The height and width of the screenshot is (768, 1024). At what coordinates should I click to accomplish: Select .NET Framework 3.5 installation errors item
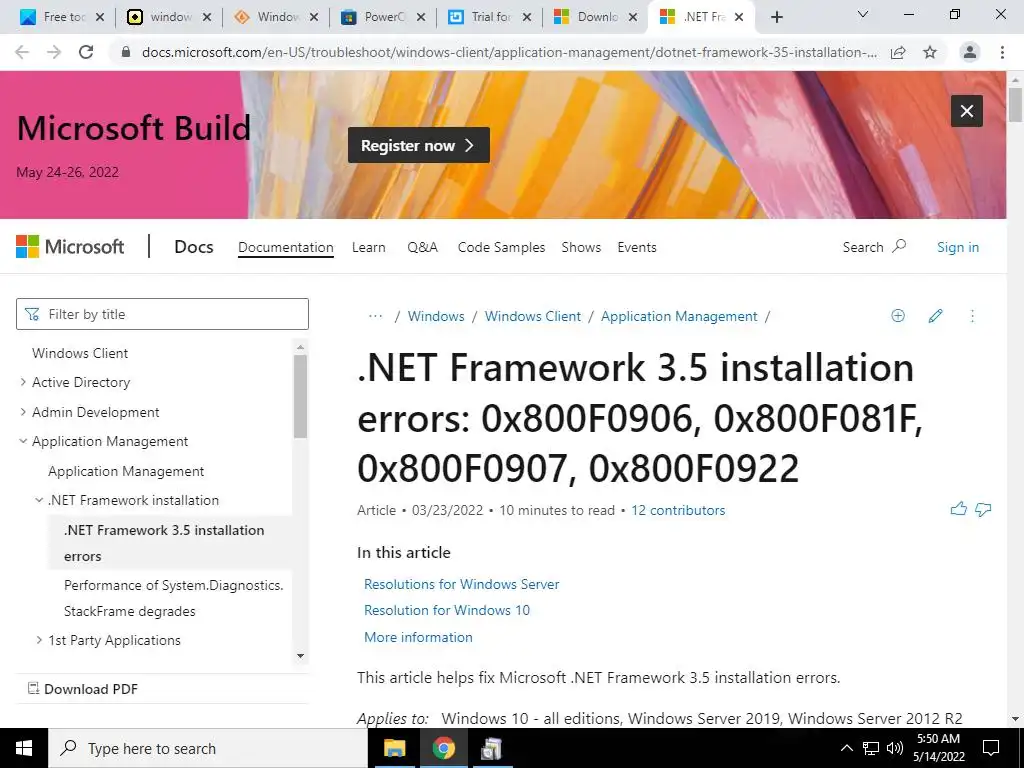[x=170, y=543]
